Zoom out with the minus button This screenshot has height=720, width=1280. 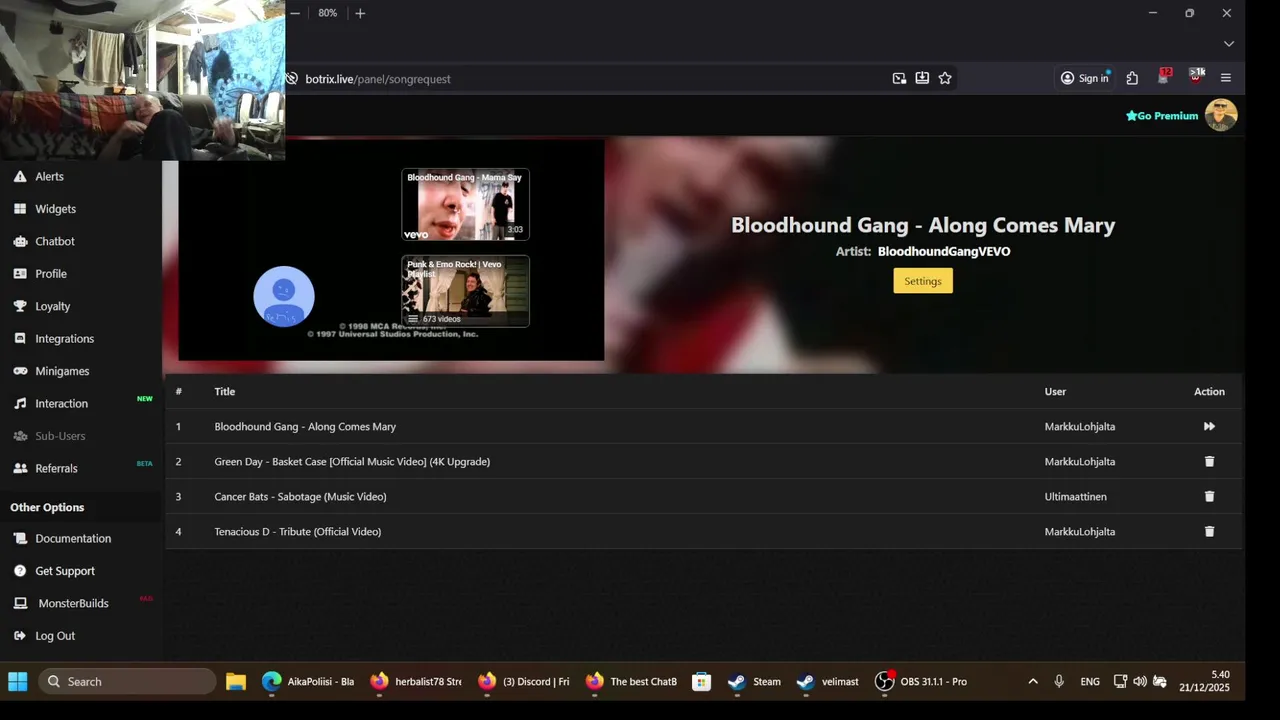coord(295,13)
